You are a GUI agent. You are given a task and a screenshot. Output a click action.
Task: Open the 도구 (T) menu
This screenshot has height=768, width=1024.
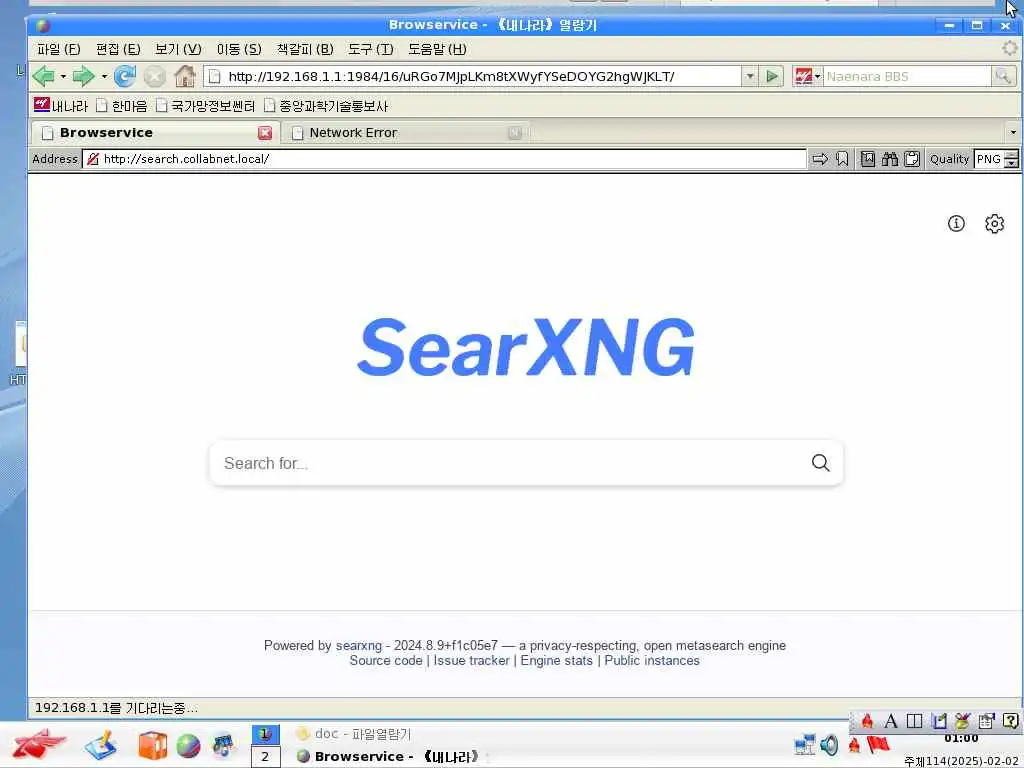point(370,49)
